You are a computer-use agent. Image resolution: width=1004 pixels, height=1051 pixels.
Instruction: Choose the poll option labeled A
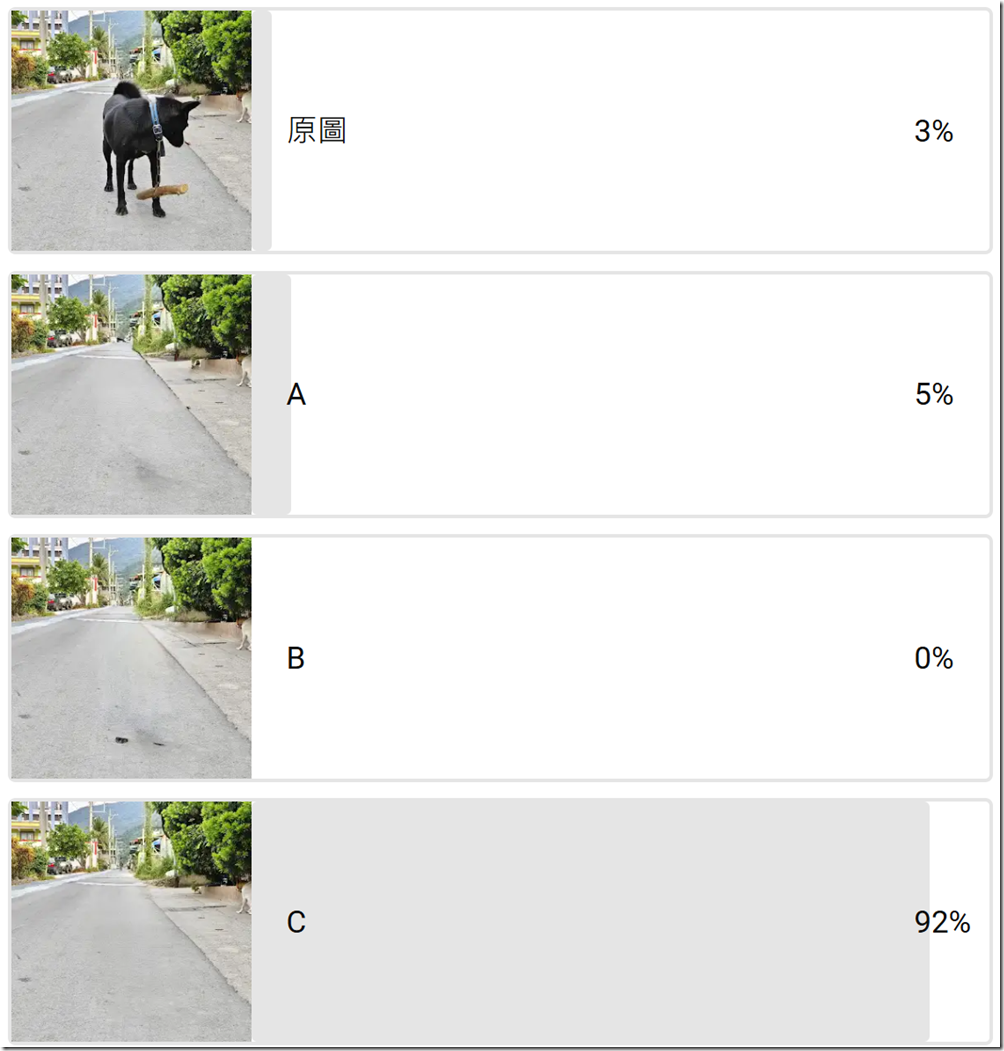(x=296, y=395)
